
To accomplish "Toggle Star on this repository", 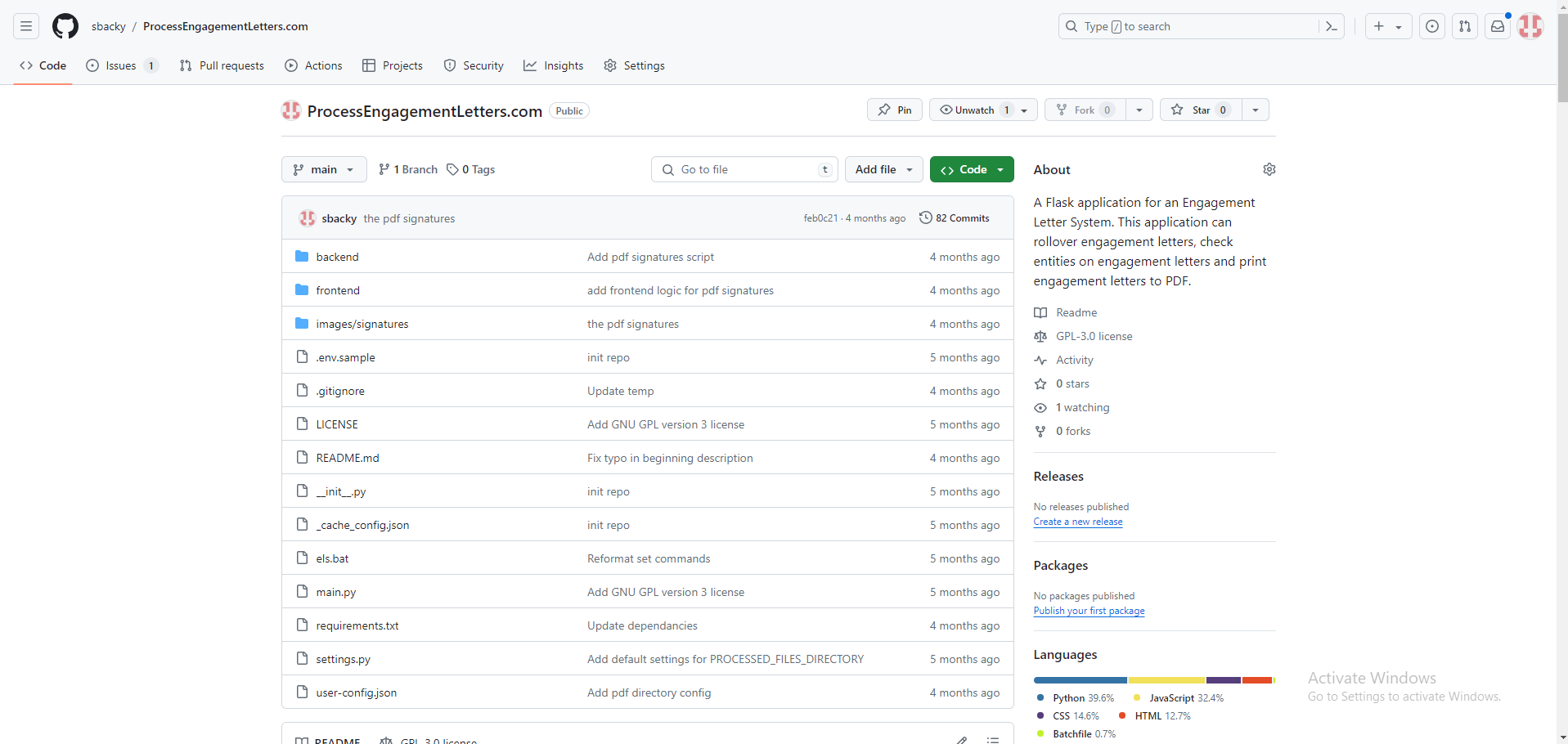I will coord(1201,110).
